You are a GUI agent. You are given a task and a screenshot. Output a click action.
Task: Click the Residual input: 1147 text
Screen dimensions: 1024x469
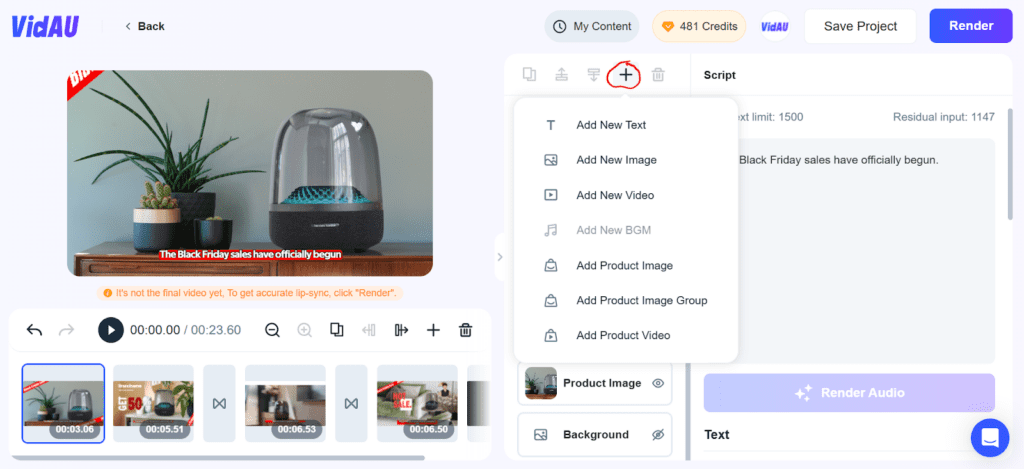pyautogui.click(x=944, y=118)
